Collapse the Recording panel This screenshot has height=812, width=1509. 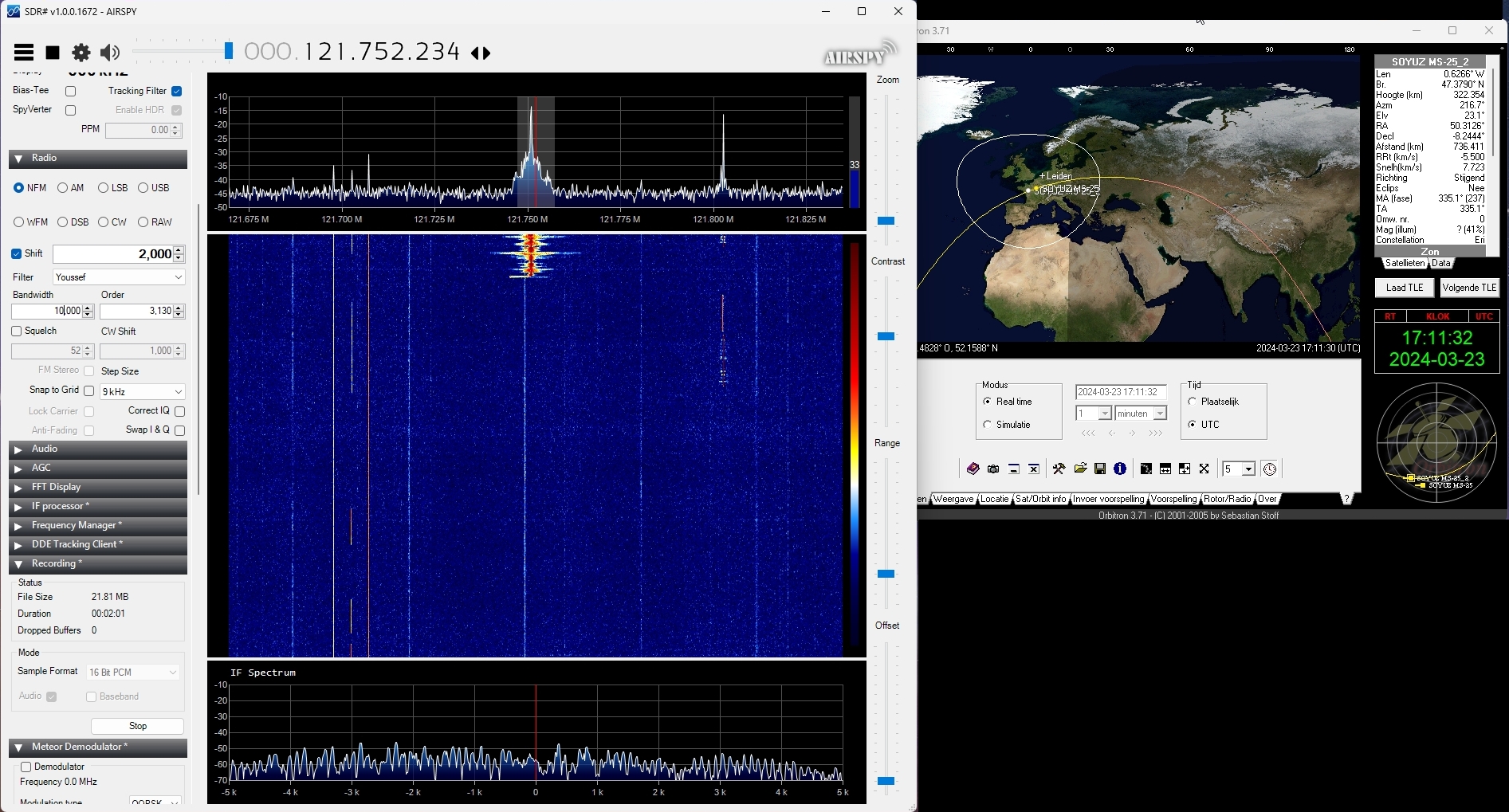(98, 564)
